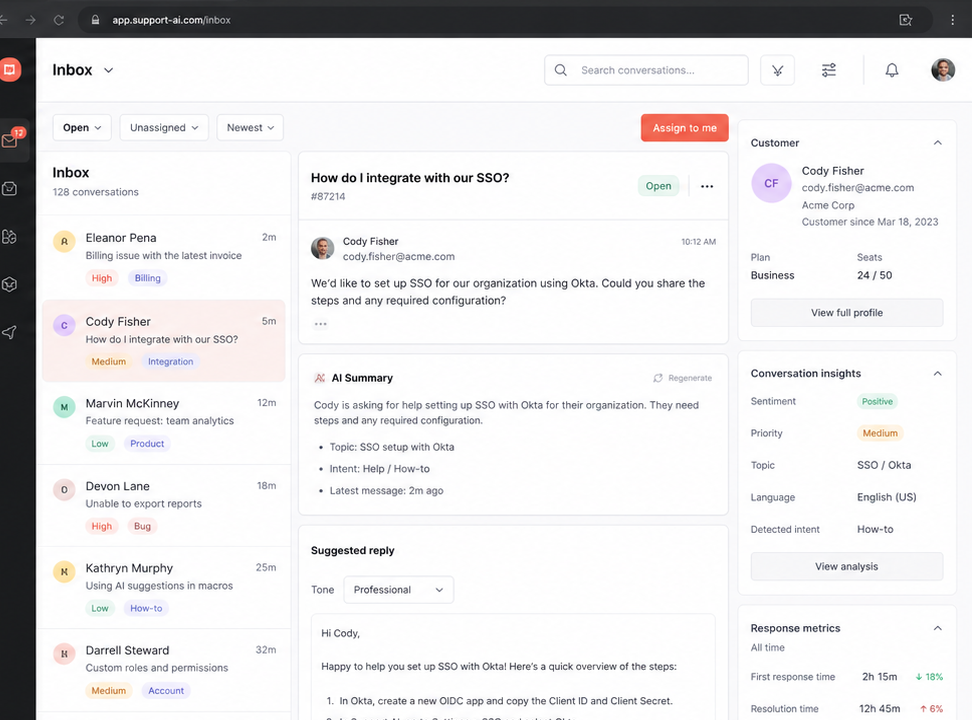Open Cody Fisher conversation in list

[x=164, y=340]
